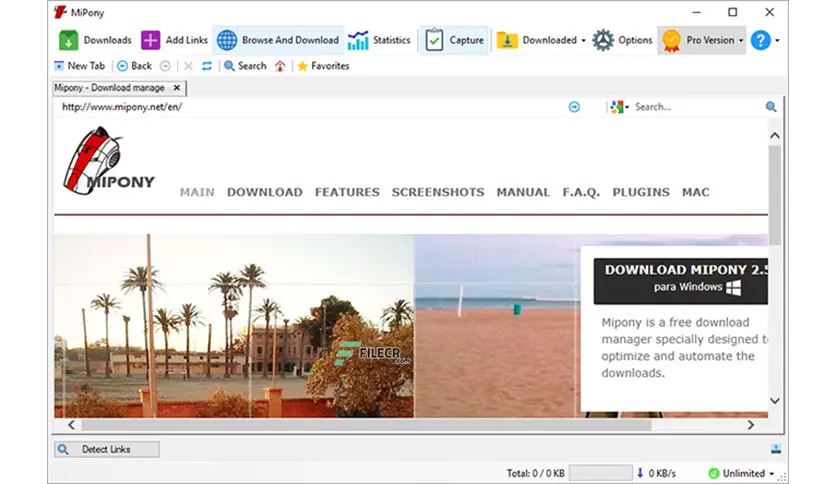Viewport: 836px width, 484px height.
Task: Open the FEATURES link on the webpage
Action: [x=347, y=192]
